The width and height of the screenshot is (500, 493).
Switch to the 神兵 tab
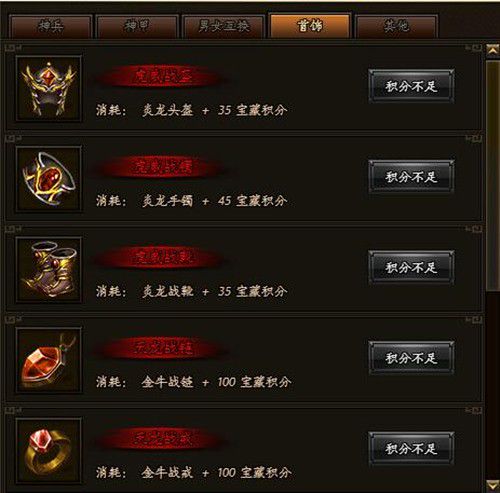(x=50, y=26)
